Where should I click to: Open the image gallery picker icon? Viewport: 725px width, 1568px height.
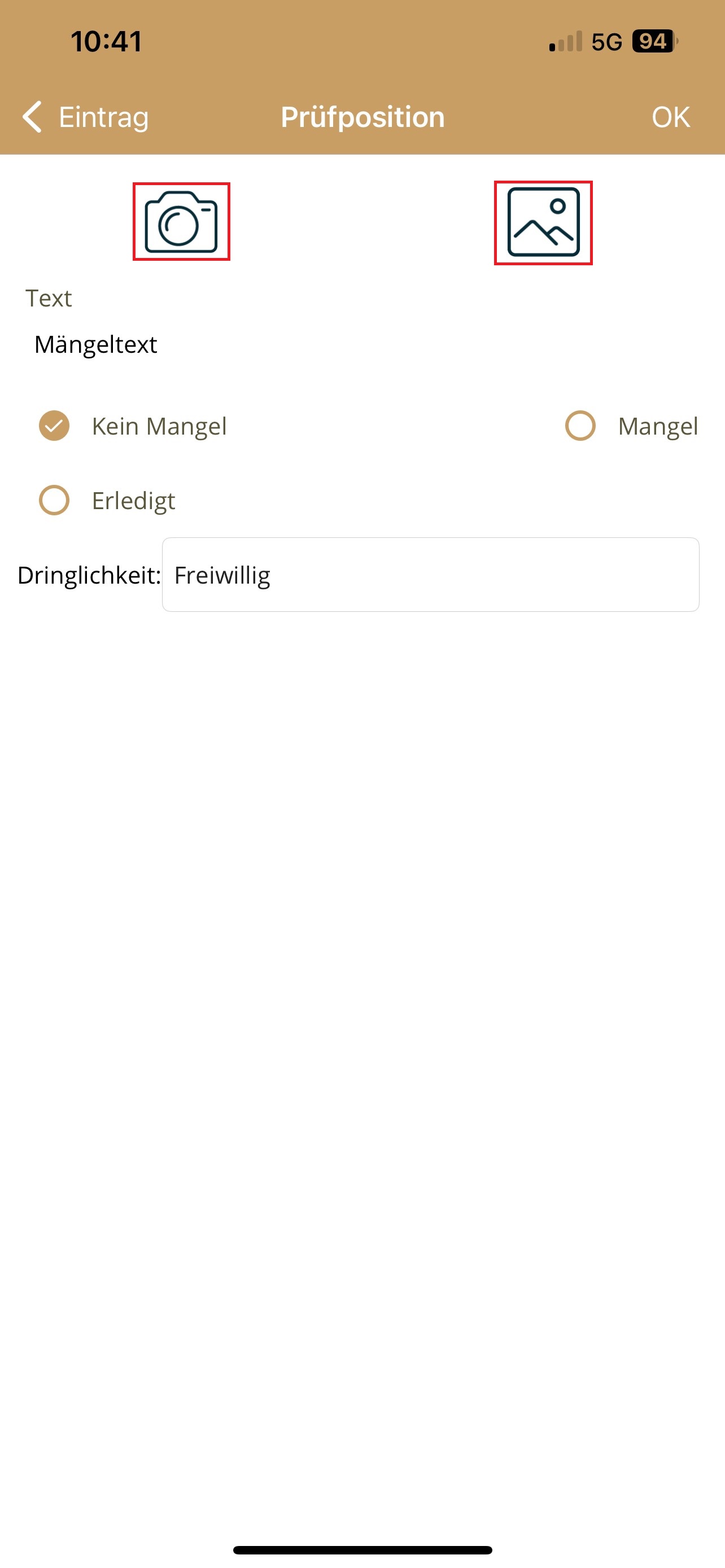543,223
